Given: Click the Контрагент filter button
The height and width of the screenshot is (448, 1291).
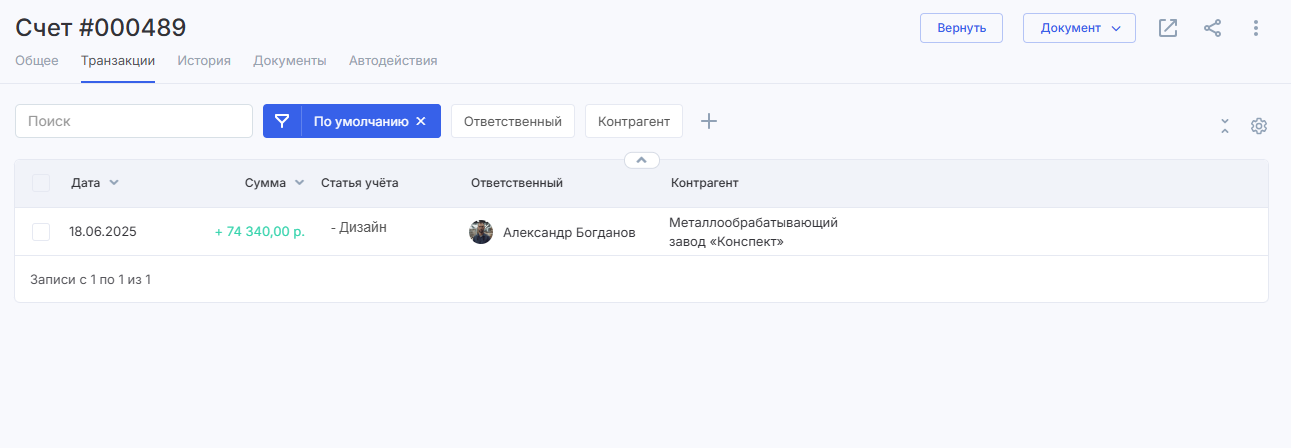Looking at the screenshot, I should click(x=633, y=121).
